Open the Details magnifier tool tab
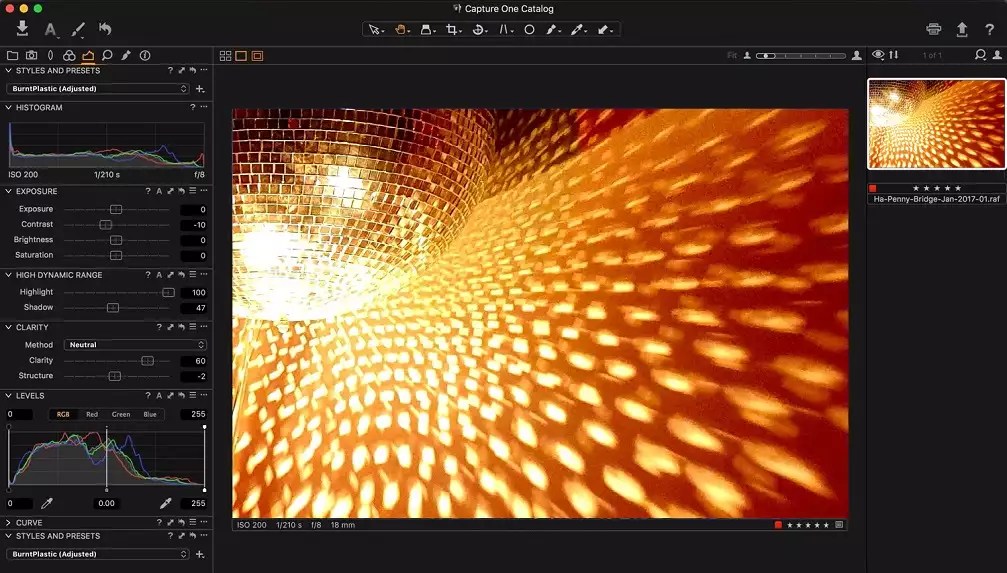 click(x=107, y=55)
